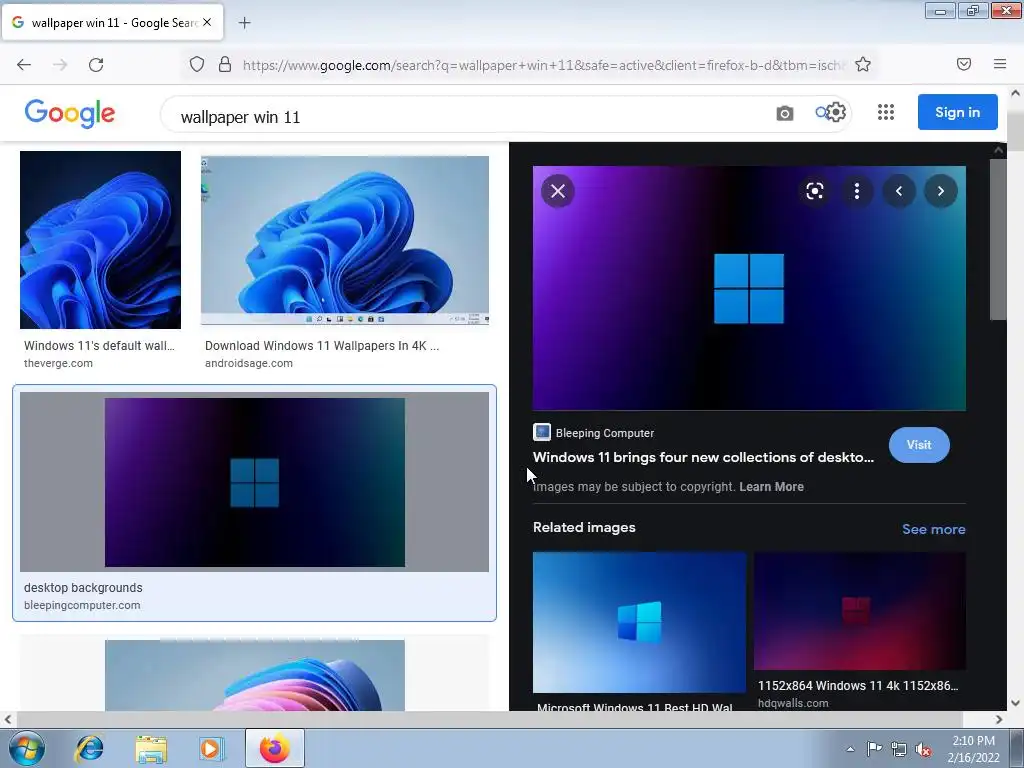Open the Google apps grid
This screenshot has width=1024, height=768.
[x=886, y=112]
